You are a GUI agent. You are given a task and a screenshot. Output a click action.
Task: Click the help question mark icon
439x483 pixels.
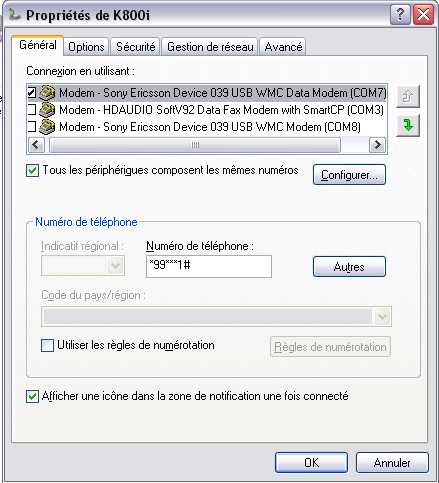pos(400,15)
